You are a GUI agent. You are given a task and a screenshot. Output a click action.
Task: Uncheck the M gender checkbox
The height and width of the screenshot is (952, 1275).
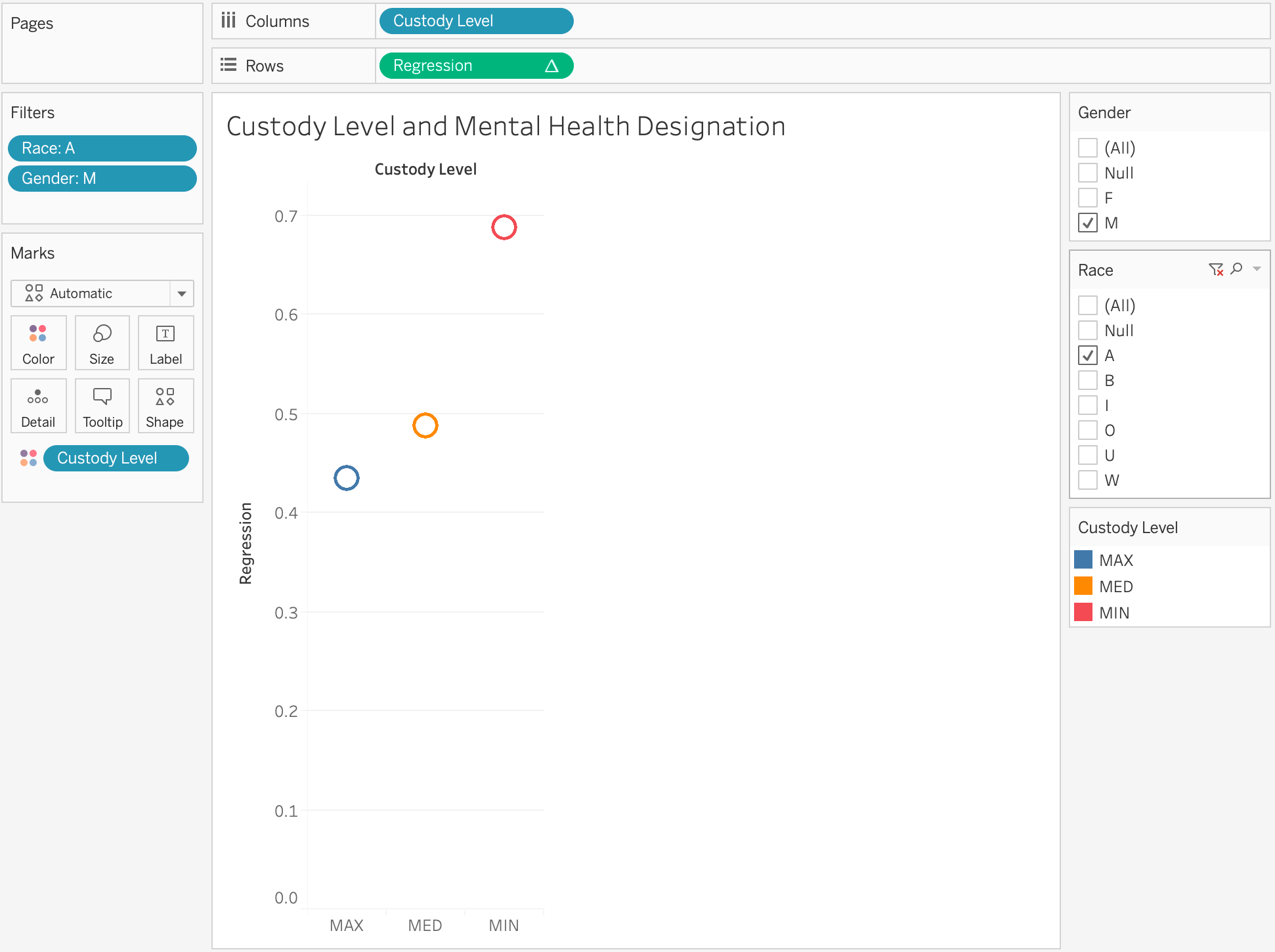[1088, 223]
